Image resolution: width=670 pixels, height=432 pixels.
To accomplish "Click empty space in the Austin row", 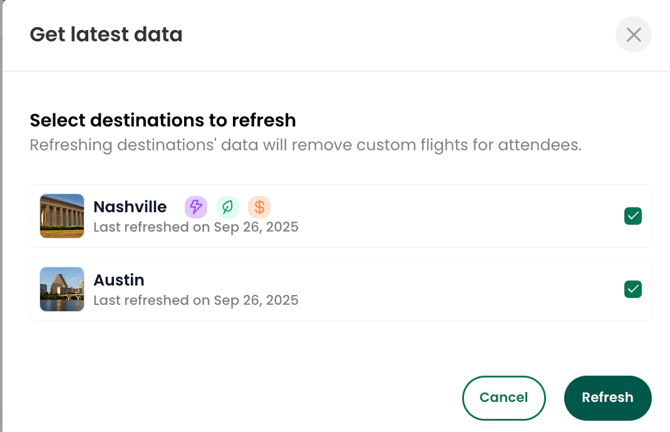I will (450, 289).
